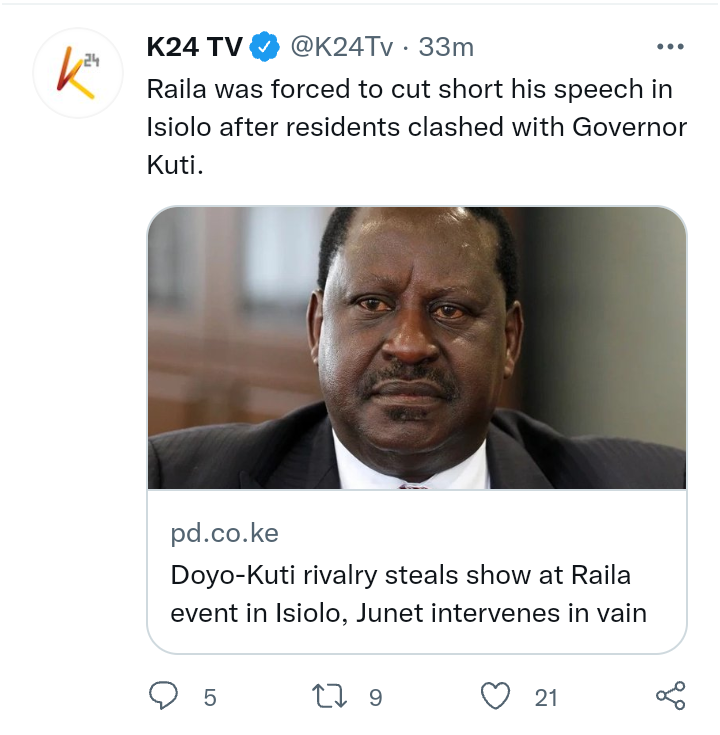The height and width of the screenshot is (735, 720).
Task: Click the blue verified badge
Action: click(x=264, y=46)
